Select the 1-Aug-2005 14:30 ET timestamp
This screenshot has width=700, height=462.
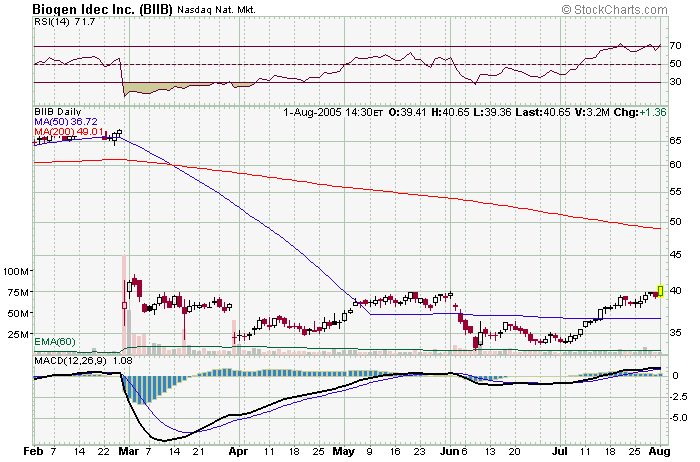pyautogui.click(x=333, y=112)
